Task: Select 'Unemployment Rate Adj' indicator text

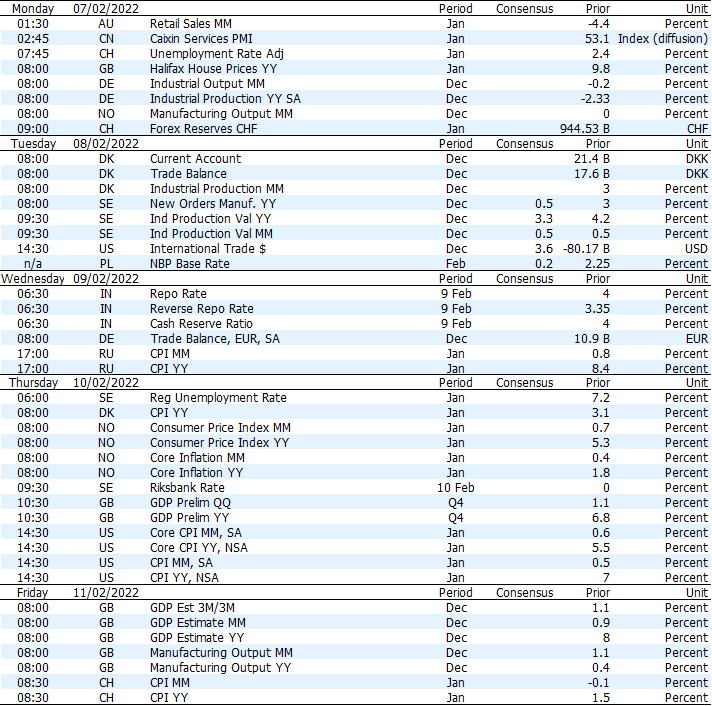Action: (217, 54)
